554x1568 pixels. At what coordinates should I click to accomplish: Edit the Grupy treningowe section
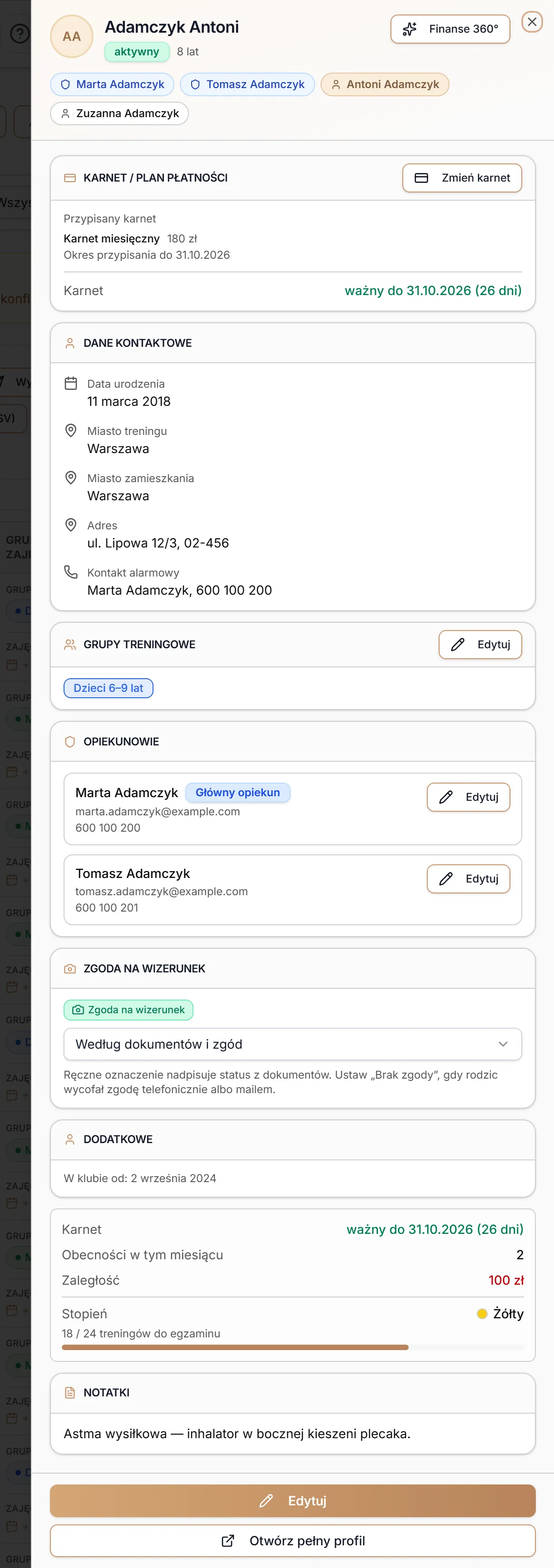point(480,645)
